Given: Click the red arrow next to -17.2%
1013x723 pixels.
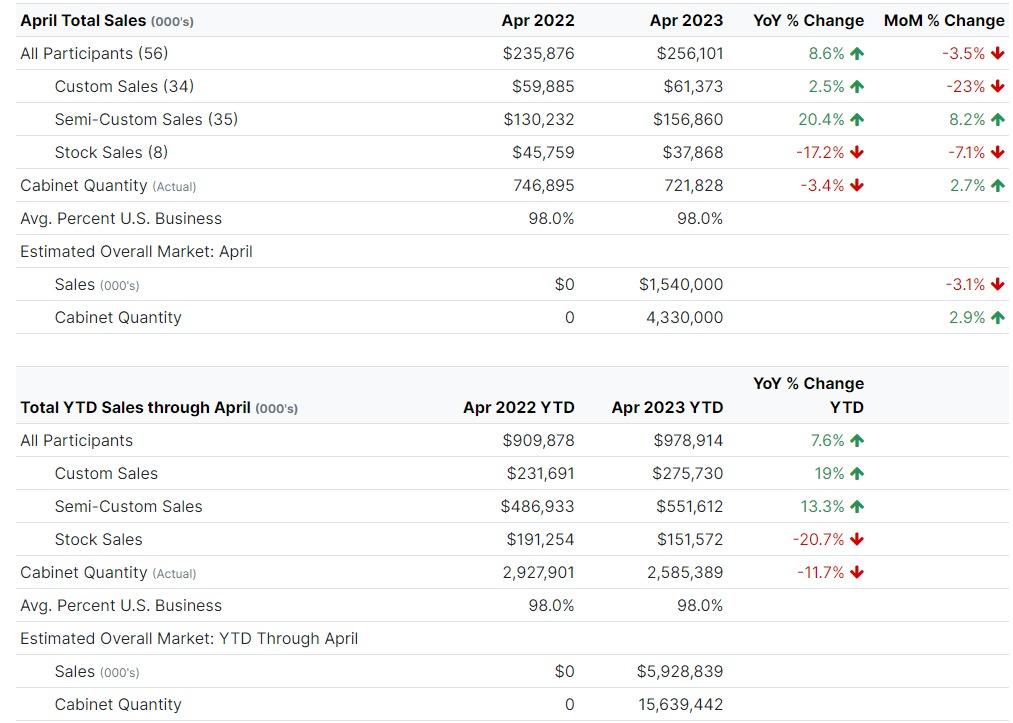Looking at the screenshot, I should click(857, 153).
